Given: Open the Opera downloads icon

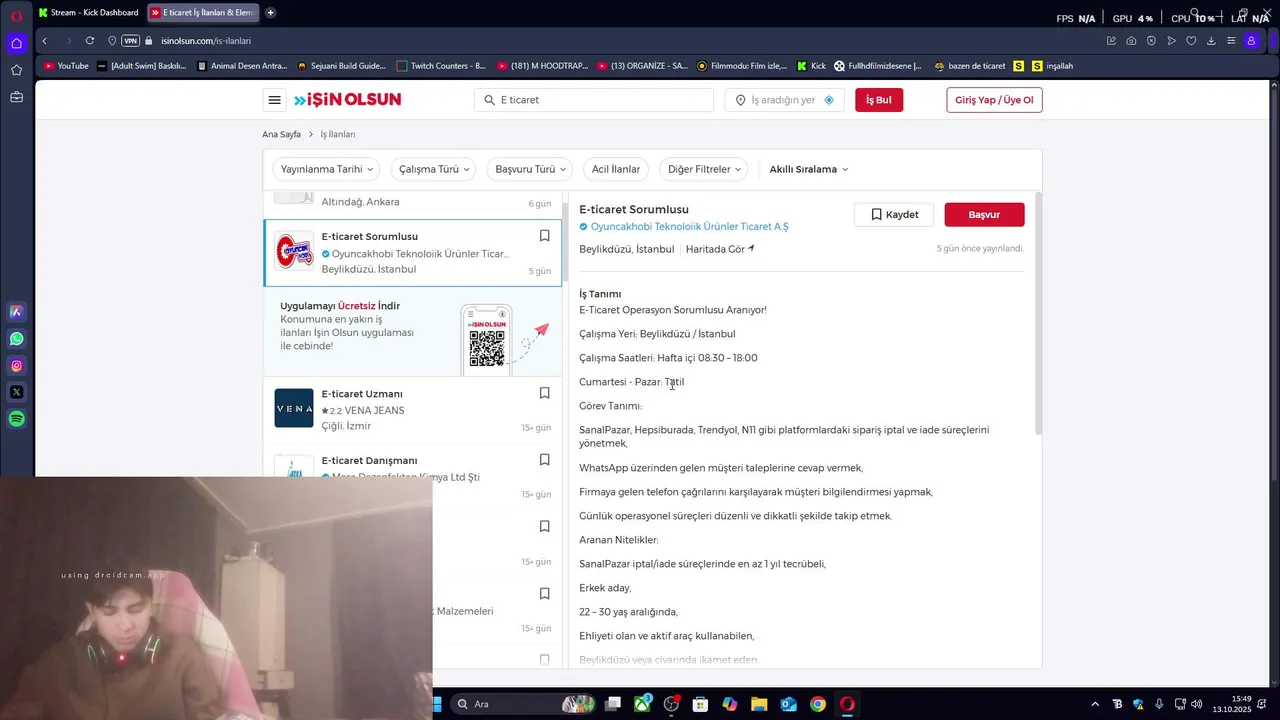Looking at the screenshot, I should (x=1211, y=41).
